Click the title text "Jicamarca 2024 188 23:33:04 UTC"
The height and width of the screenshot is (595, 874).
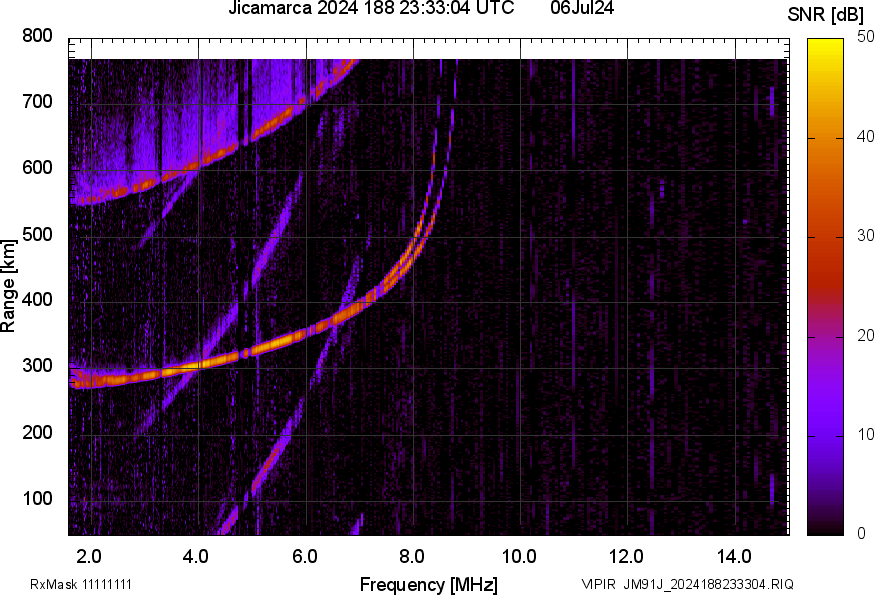coord(371,8)
